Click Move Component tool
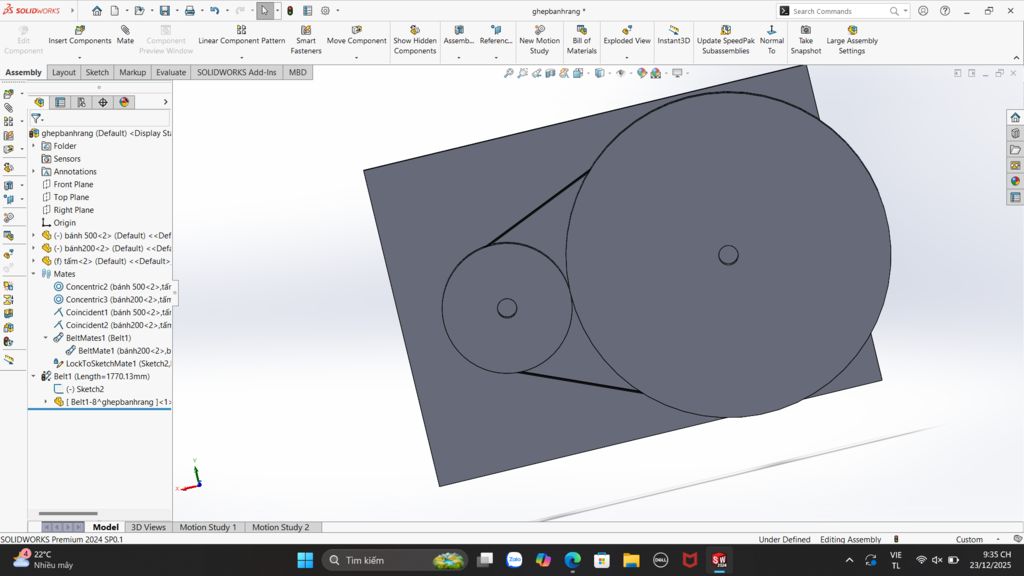1024x576 pixels. point(357,35)
